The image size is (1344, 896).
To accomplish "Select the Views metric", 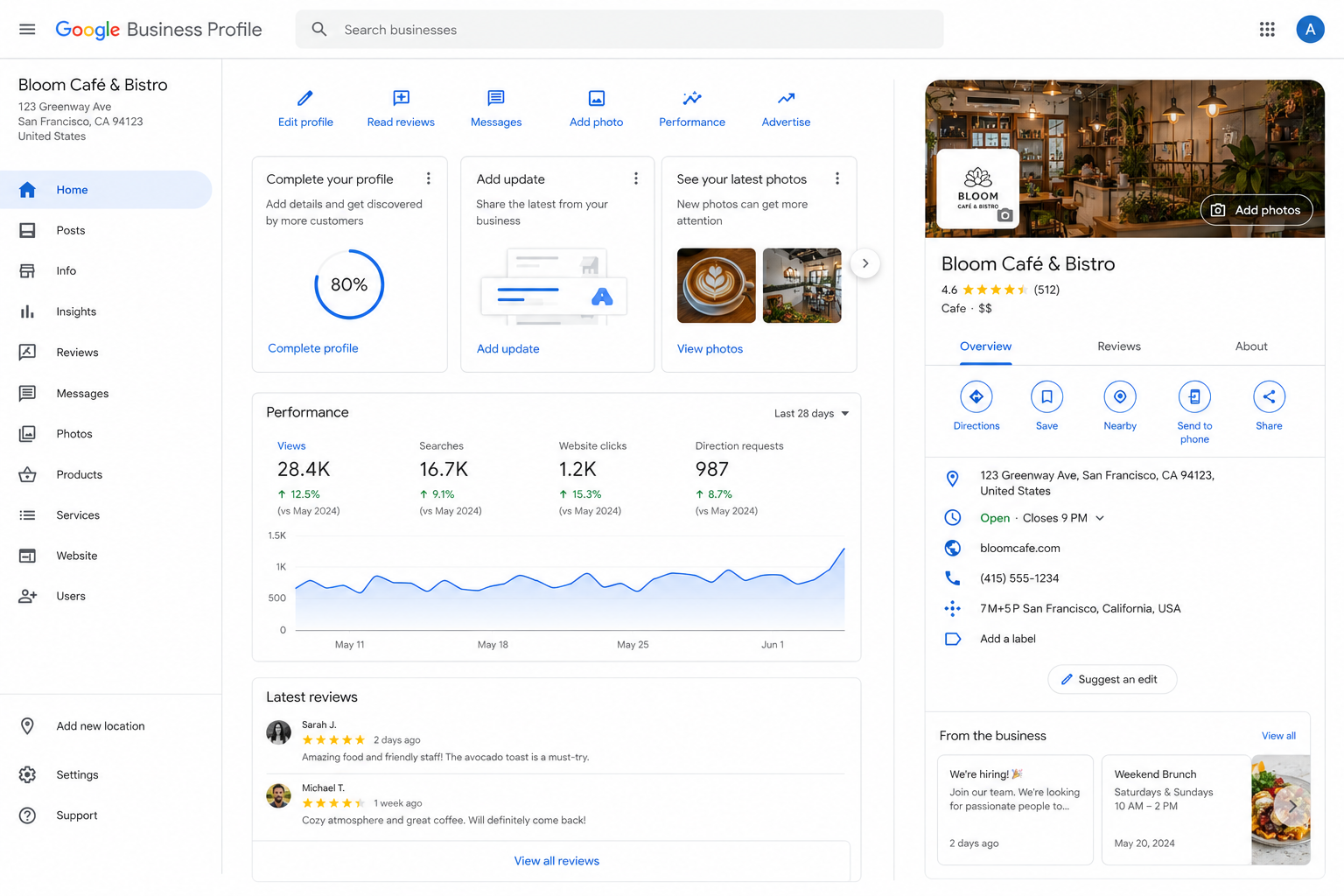I will pyautogui.click(x=311, y=479).
